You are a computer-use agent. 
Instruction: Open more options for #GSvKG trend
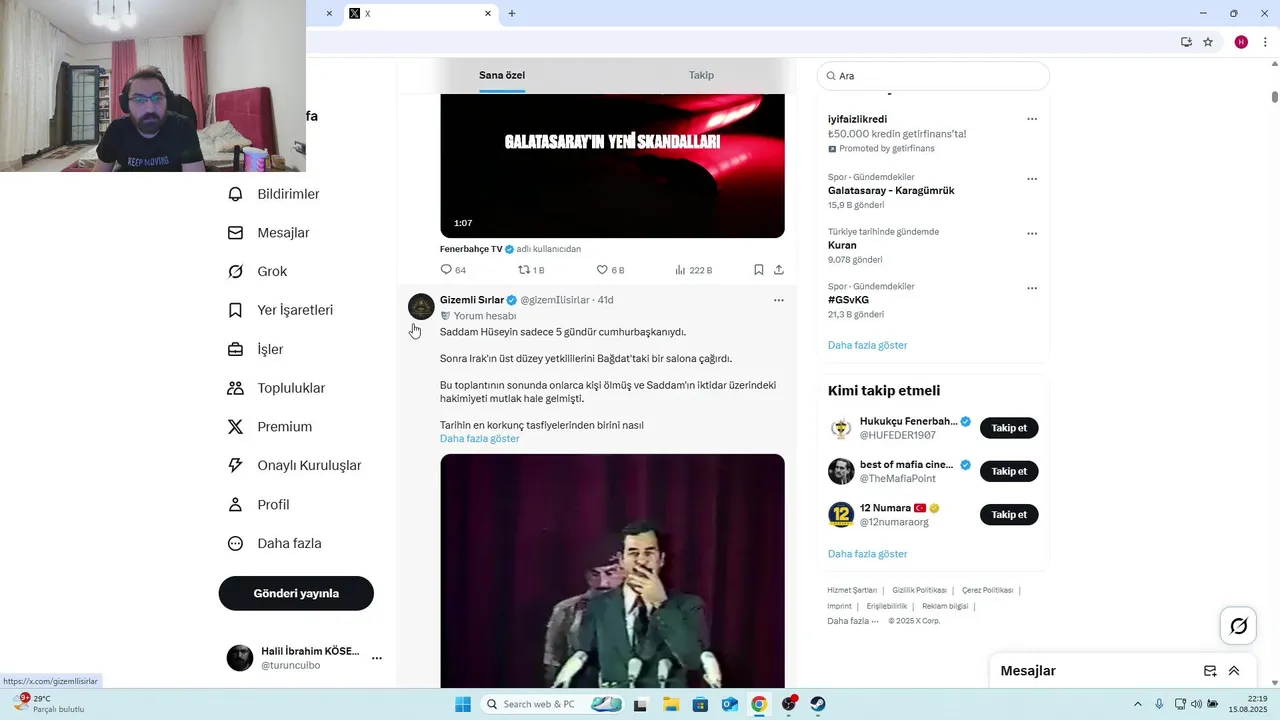[x=1032, y=288]
